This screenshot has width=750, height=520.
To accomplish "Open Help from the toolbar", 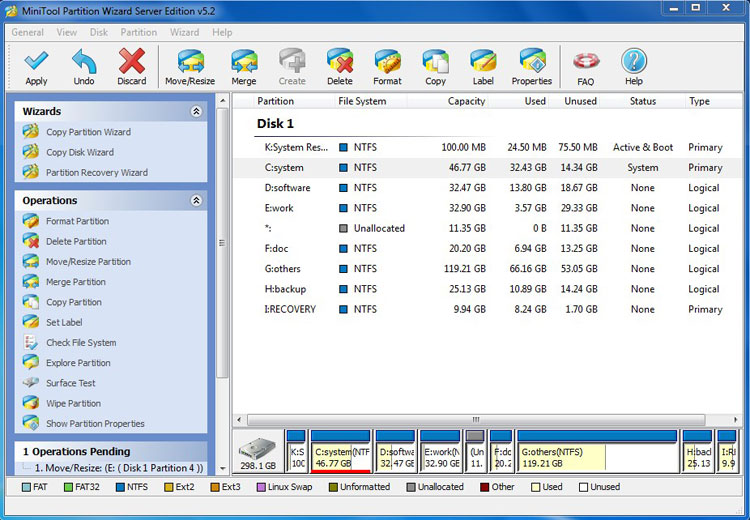I will coord(634,67).
